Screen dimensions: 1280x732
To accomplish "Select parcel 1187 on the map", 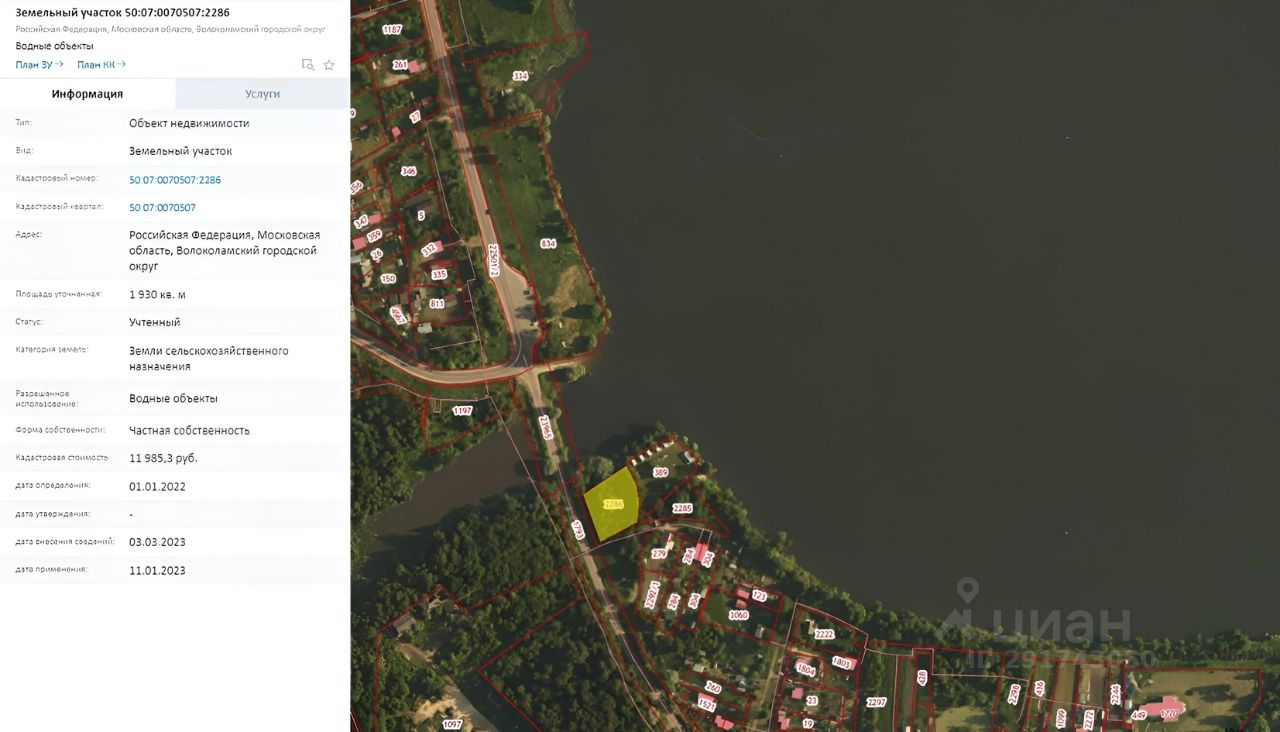I will tap(392, 30).
